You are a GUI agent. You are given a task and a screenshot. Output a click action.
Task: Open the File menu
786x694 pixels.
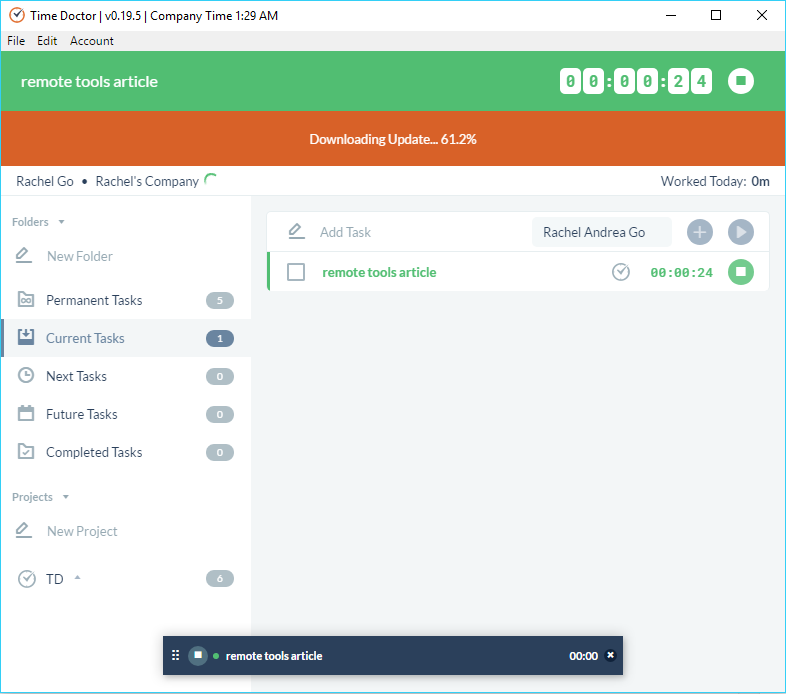coord(16,41)
